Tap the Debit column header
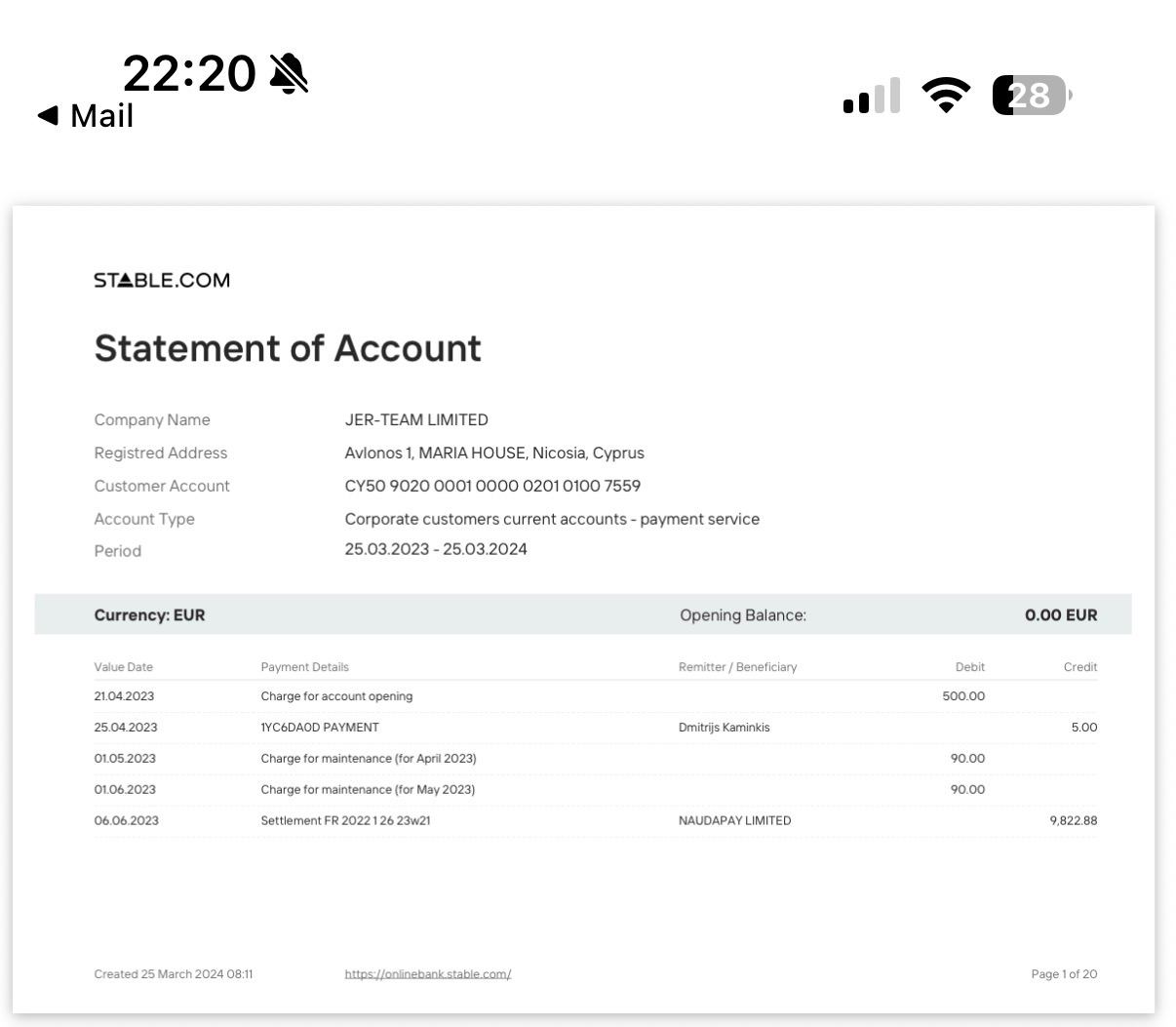The height and width of the screenshot is (1027, 1176). click(x=970, y=667)
